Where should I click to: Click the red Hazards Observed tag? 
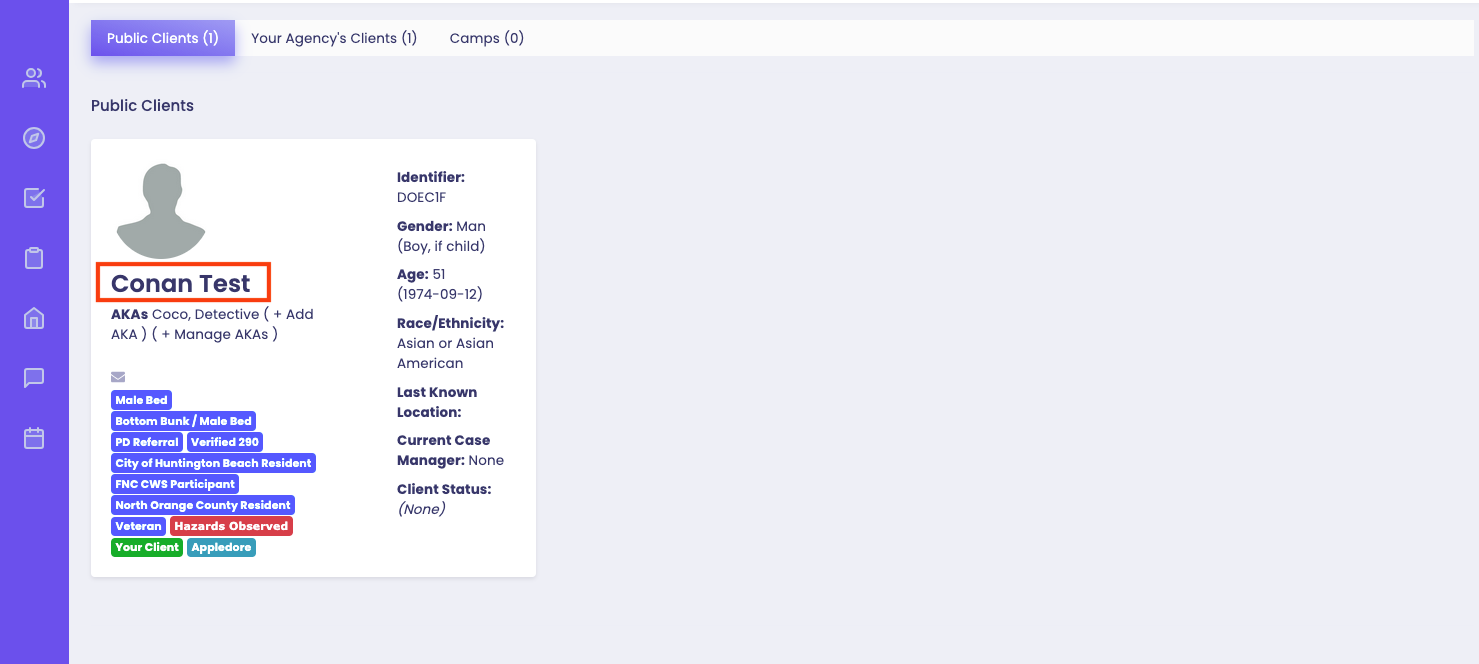[x=231, y=526]
